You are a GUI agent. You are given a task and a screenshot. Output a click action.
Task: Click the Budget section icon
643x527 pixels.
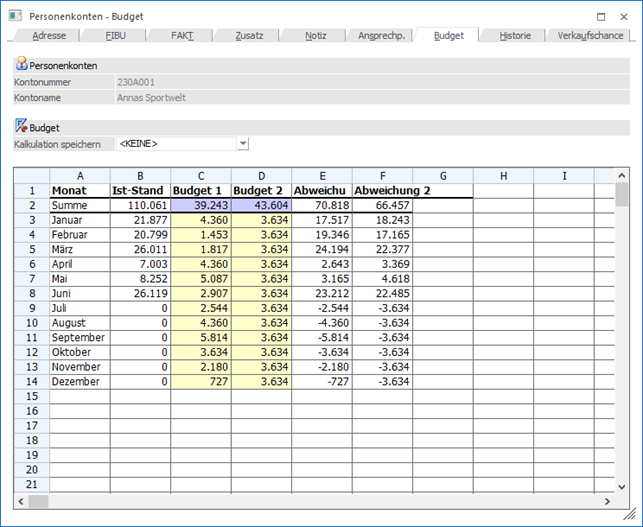point(21,128)
